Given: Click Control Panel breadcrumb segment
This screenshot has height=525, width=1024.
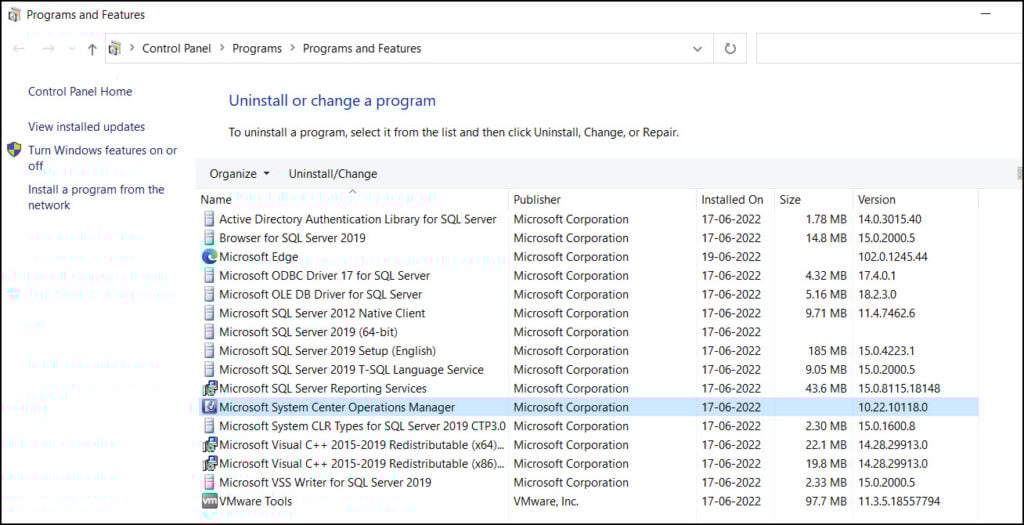Looking at the screenshot, I should 176,48.
